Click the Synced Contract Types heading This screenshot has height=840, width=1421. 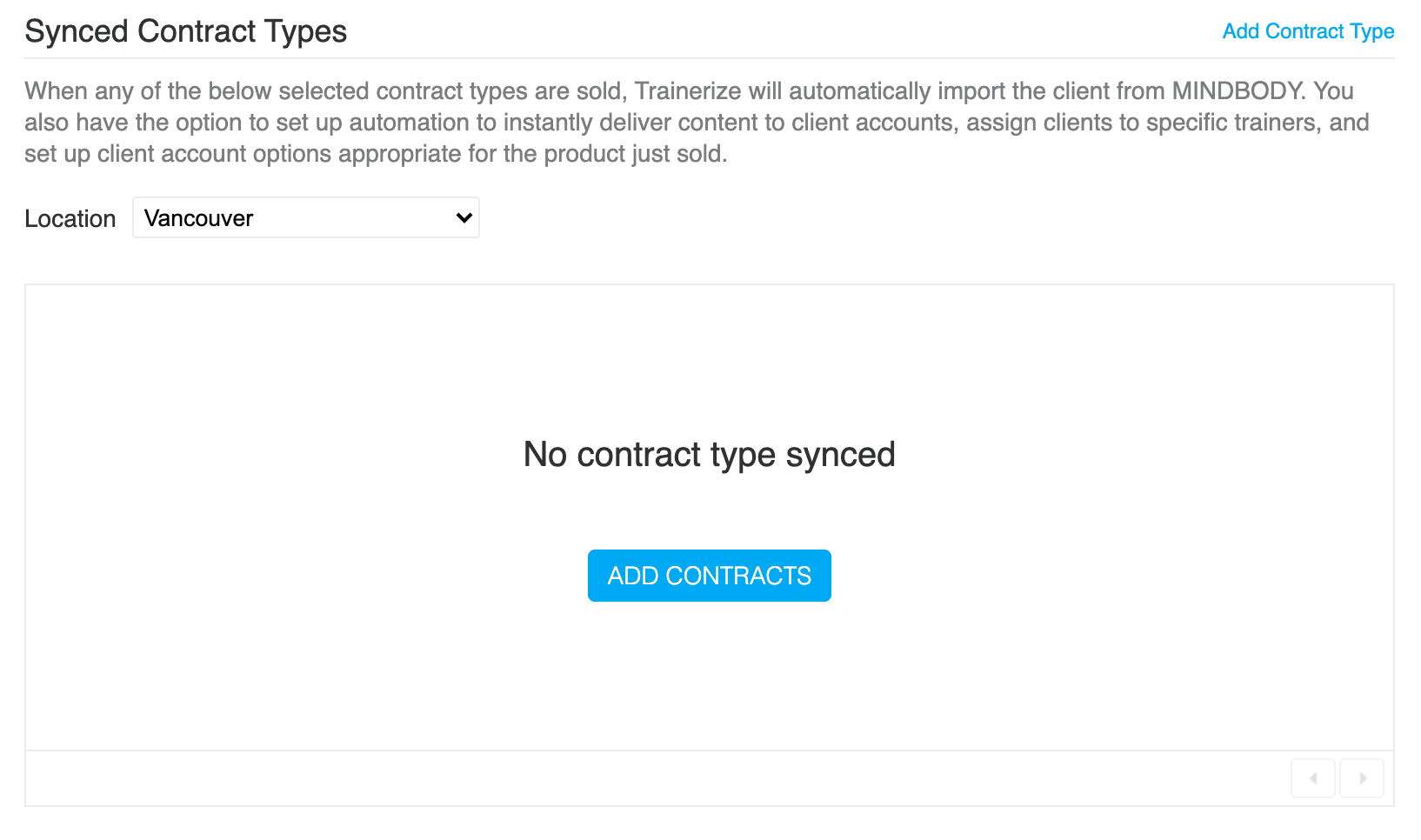[186, 31]
